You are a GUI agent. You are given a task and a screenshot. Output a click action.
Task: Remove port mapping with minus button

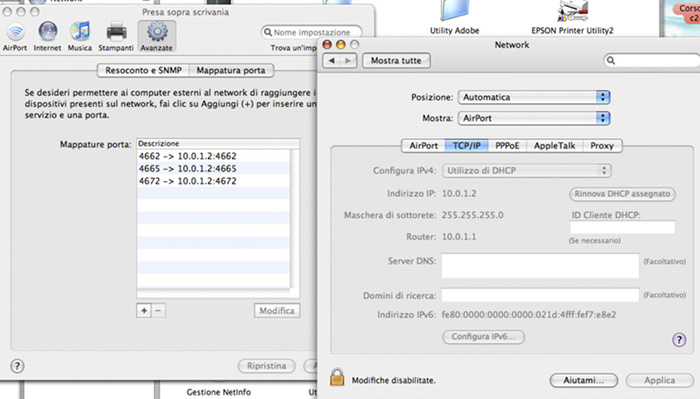click(x=158, y=311)
